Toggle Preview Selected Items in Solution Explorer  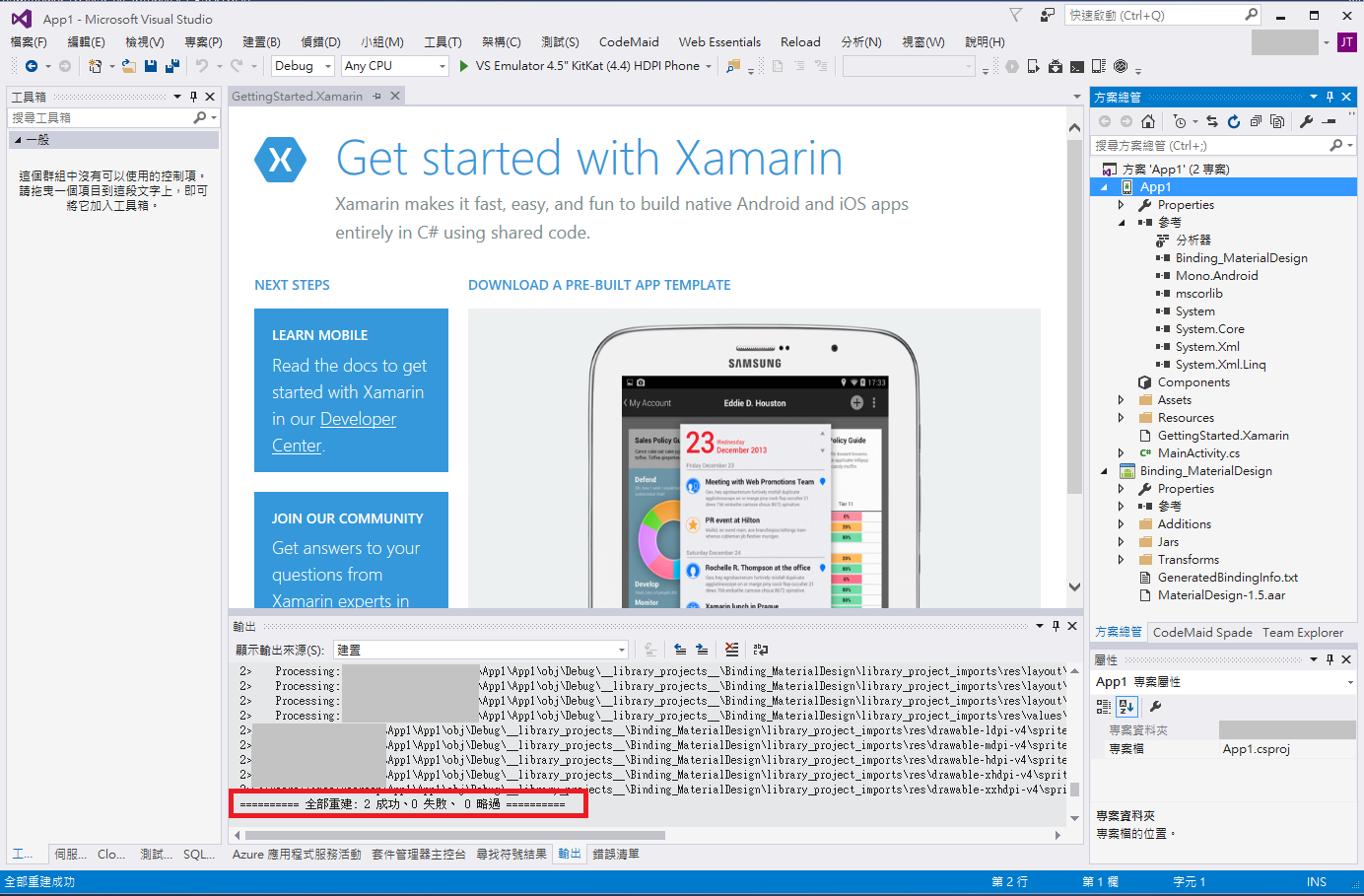(x=1329, y=121)
